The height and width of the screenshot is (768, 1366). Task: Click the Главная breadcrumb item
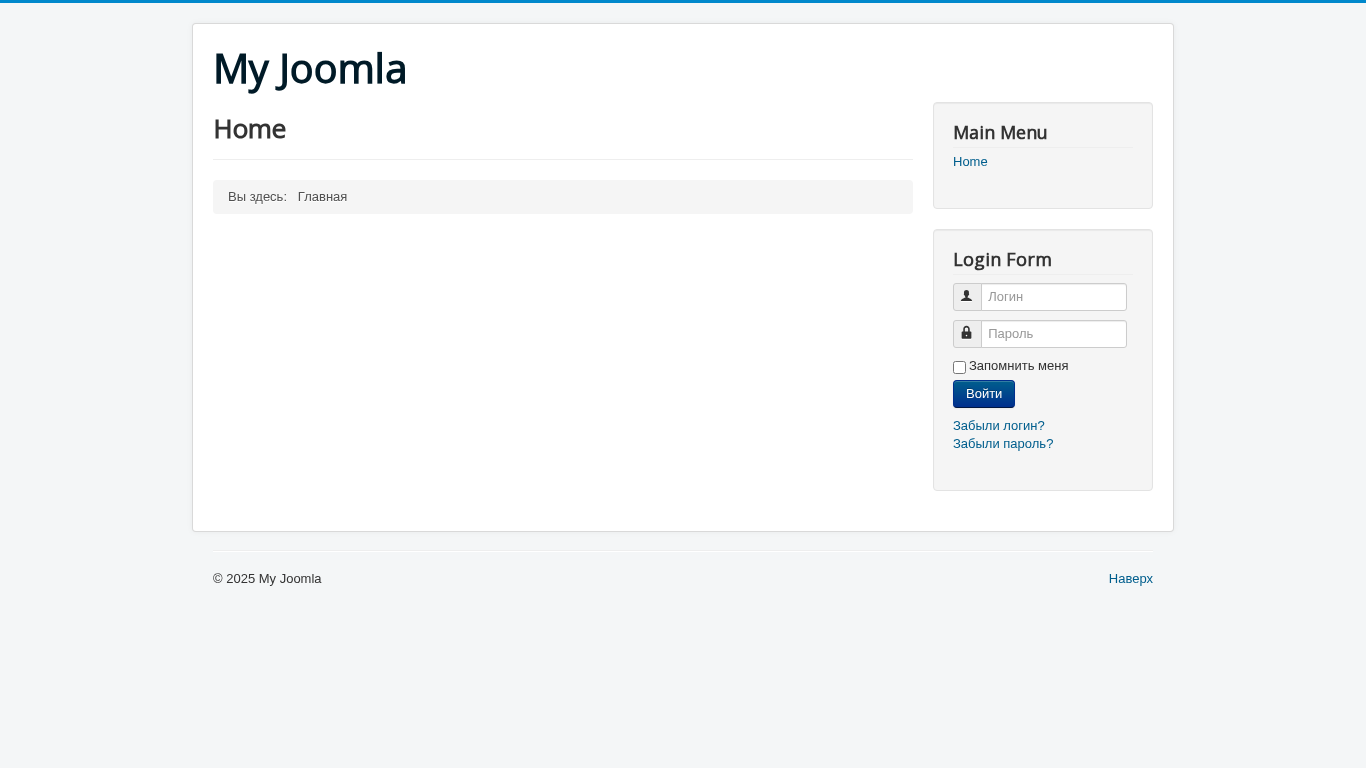[x=322, y=197]
